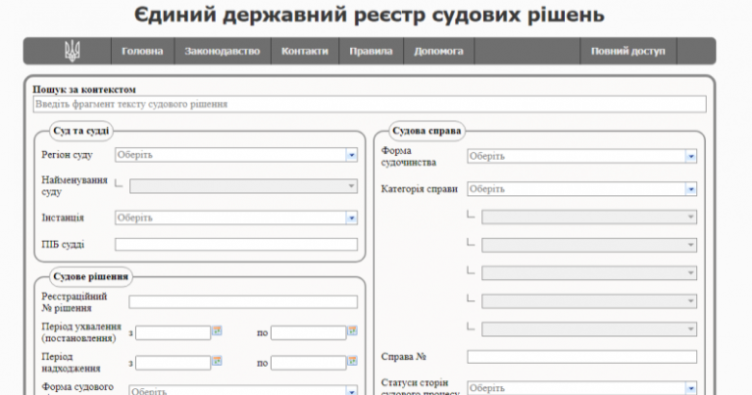Open the Найменування суду dropdown

(x=243, y=186)
